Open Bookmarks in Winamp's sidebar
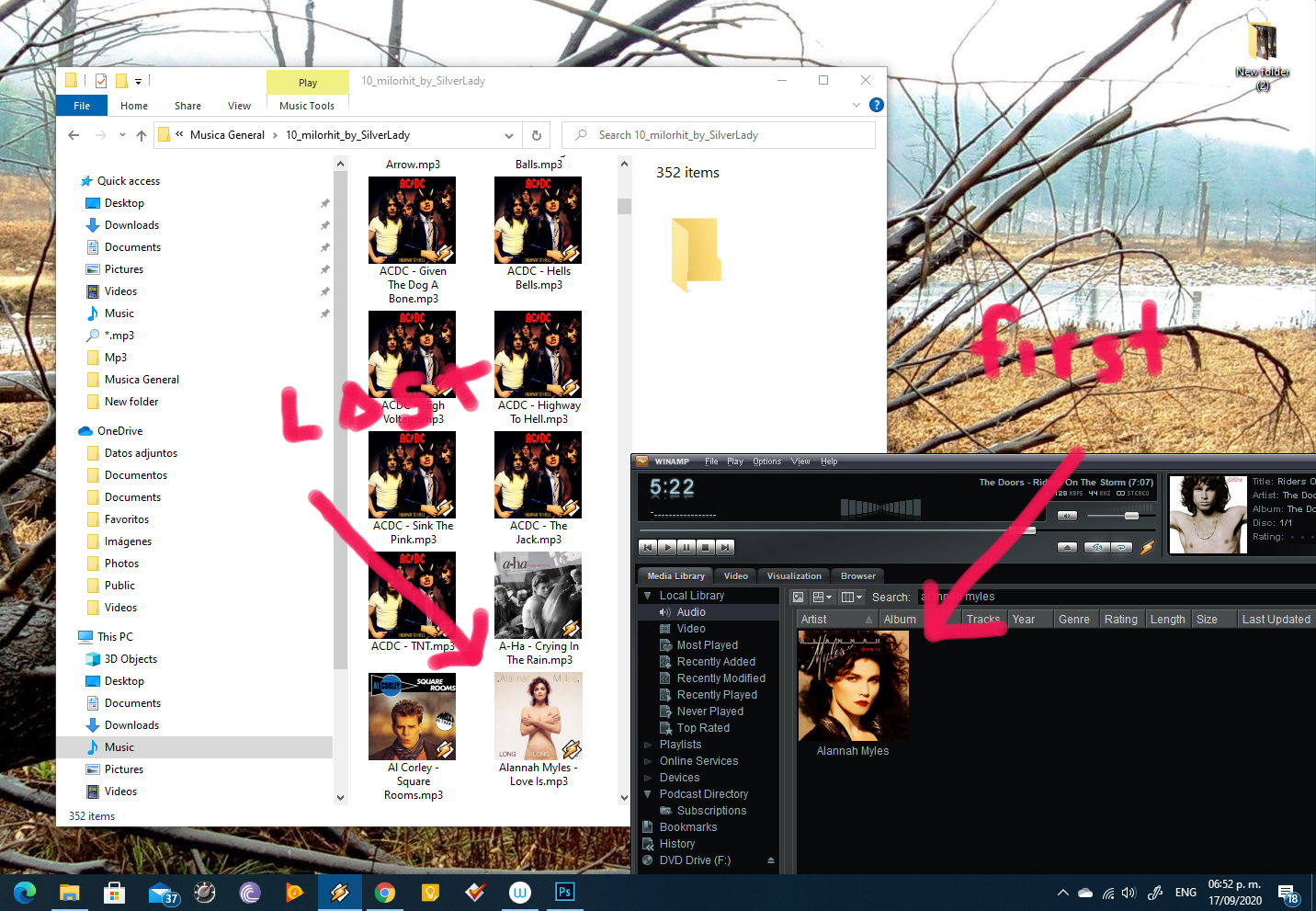The width and height of the screenshot is (1316, 911). [x=687, y=826]
